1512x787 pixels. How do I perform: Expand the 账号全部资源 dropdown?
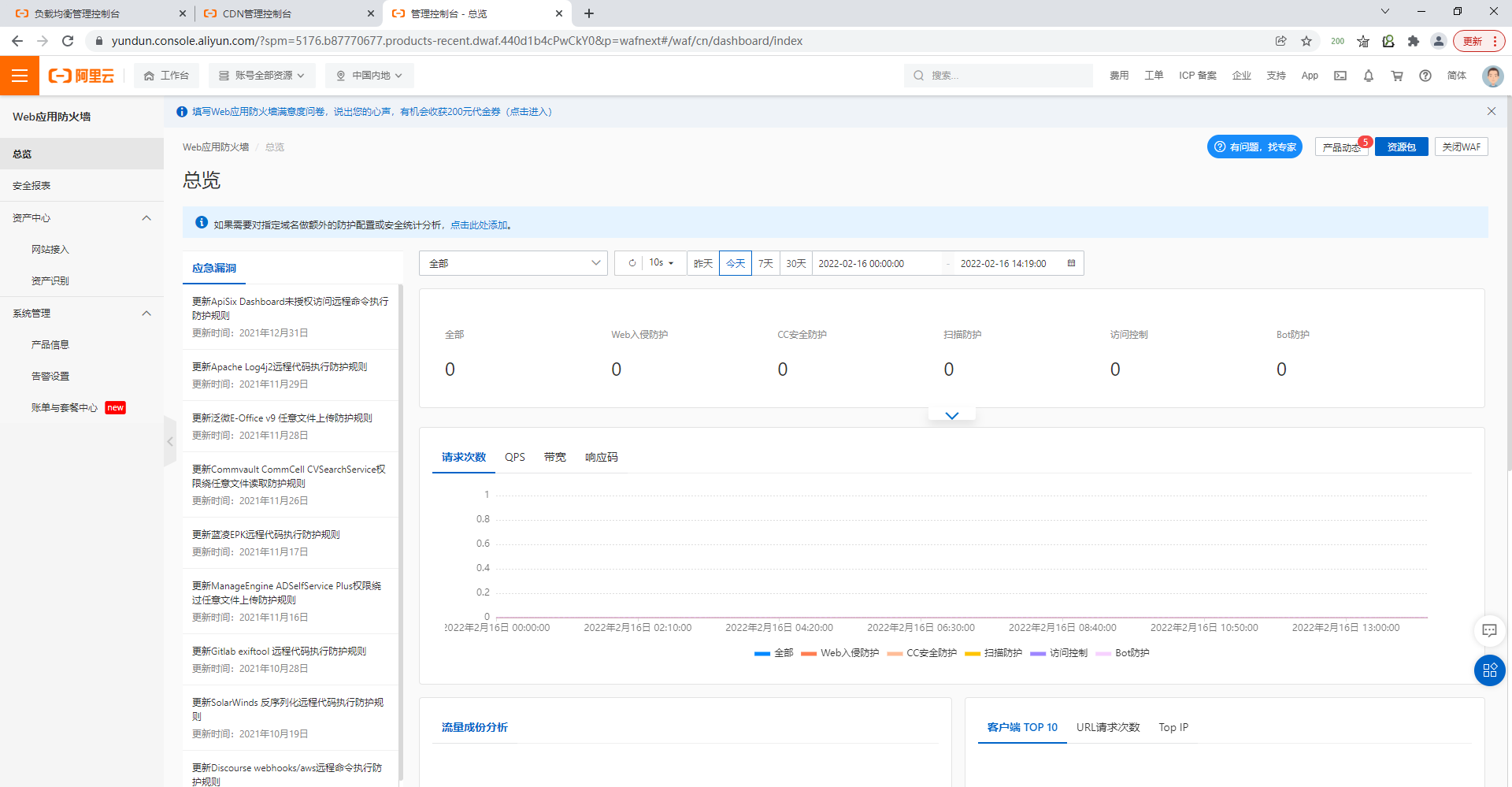click(x=262, y=76)
